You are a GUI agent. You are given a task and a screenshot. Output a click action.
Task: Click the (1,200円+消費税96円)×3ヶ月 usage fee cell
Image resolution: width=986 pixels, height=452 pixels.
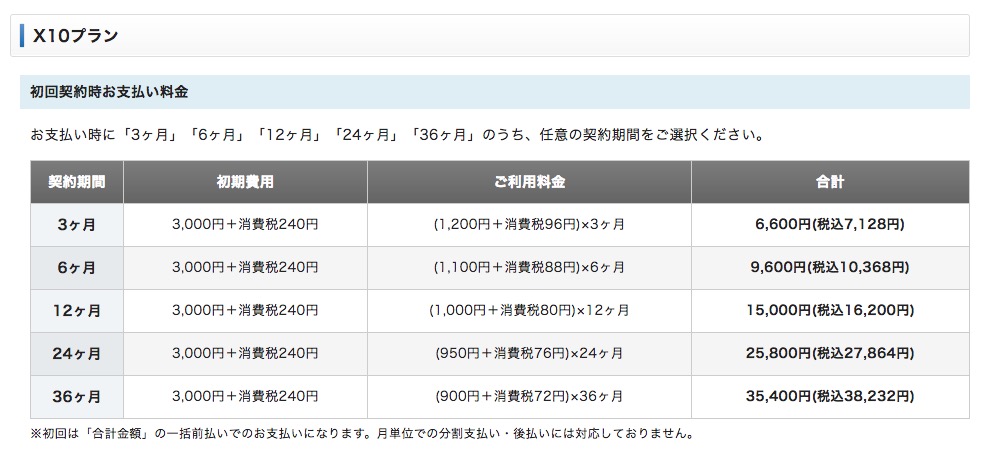[529, 225]
